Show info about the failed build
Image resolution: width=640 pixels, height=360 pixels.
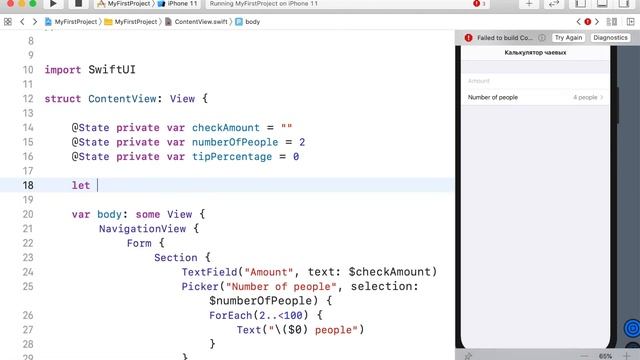542,38
